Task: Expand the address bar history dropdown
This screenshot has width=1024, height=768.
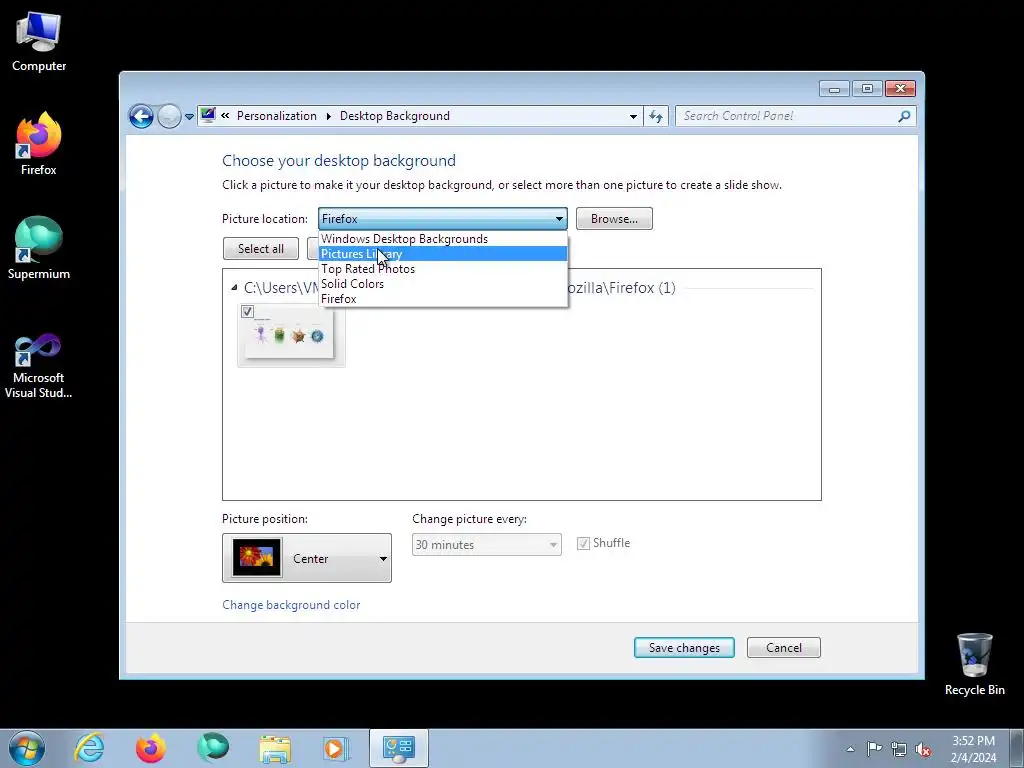Action: coord(633,116)
